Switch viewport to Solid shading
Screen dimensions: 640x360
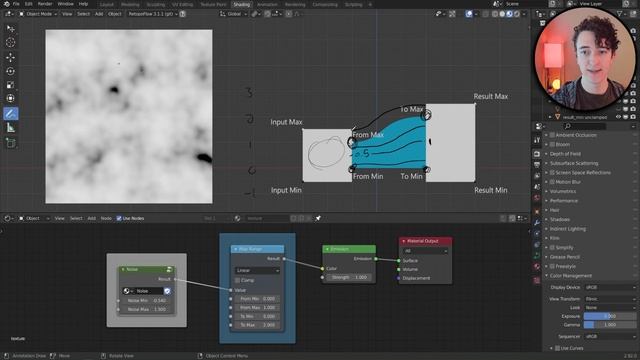[x=502, y=14]
